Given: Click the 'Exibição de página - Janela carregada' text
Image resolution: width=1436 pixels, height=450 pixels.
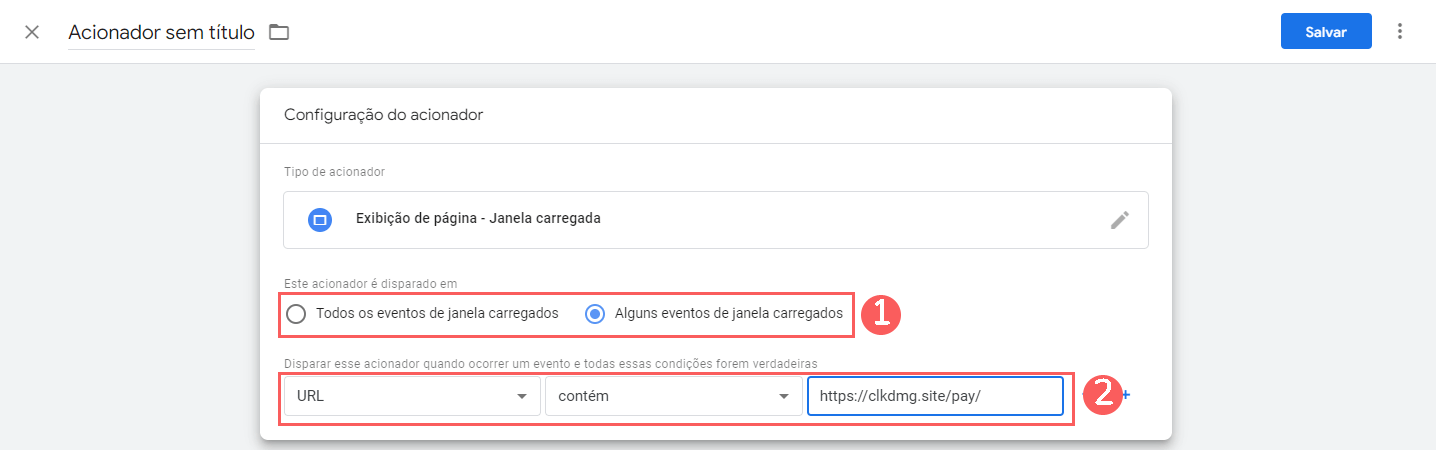Looking at the screenshot, I should pyautogui.click(x=478, y=218).
